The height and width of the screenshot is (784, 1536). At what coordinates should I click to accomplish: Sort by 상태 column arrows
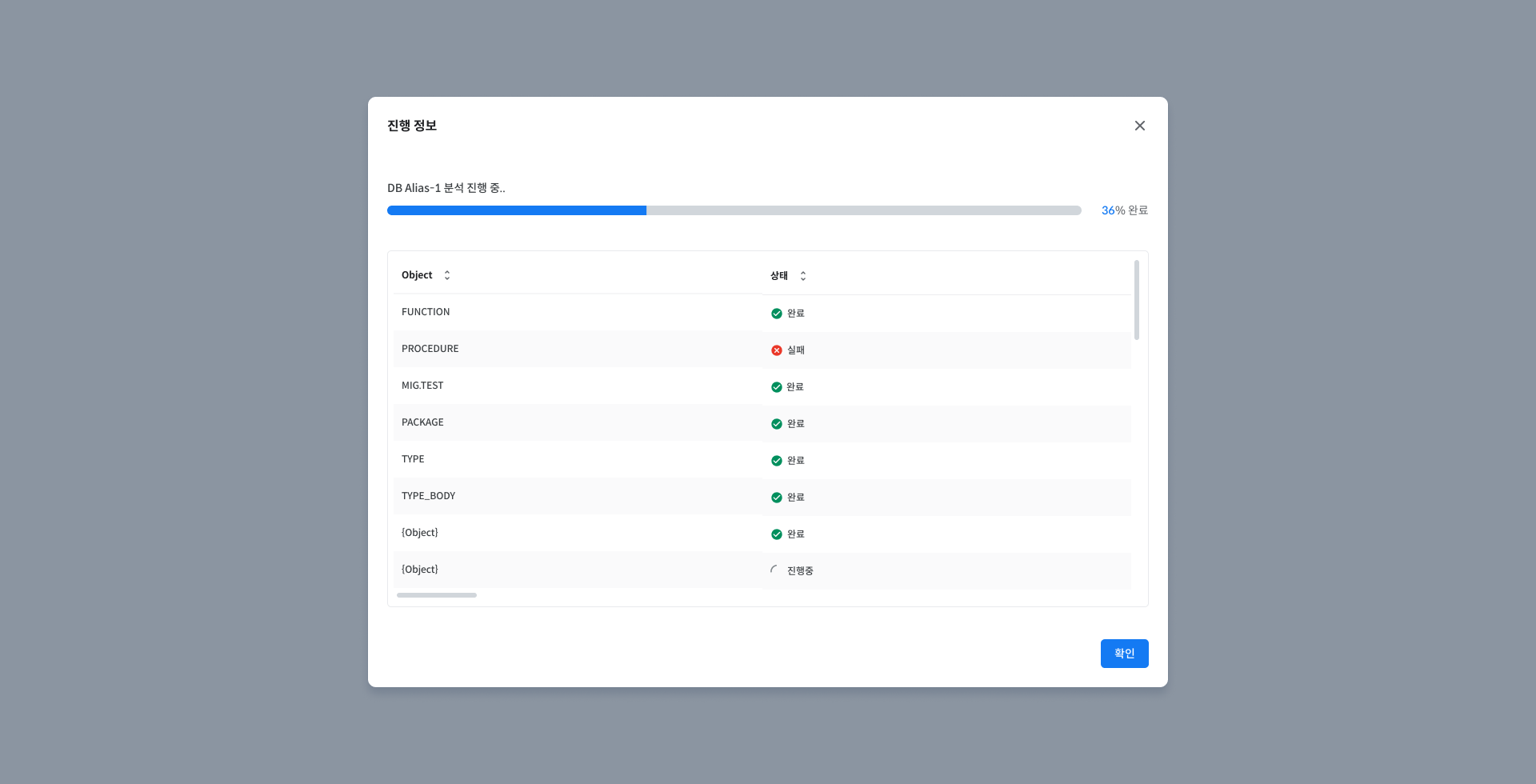[x=803, y=276]
